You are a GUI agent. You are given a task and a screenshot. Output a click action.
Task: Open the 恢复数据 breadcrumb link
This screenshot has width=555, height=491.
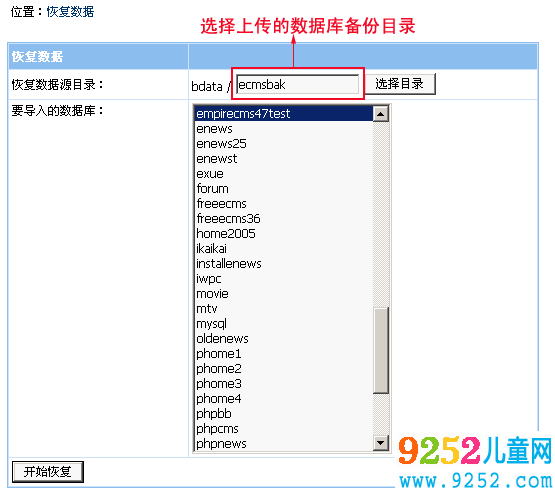pos(70,12)
